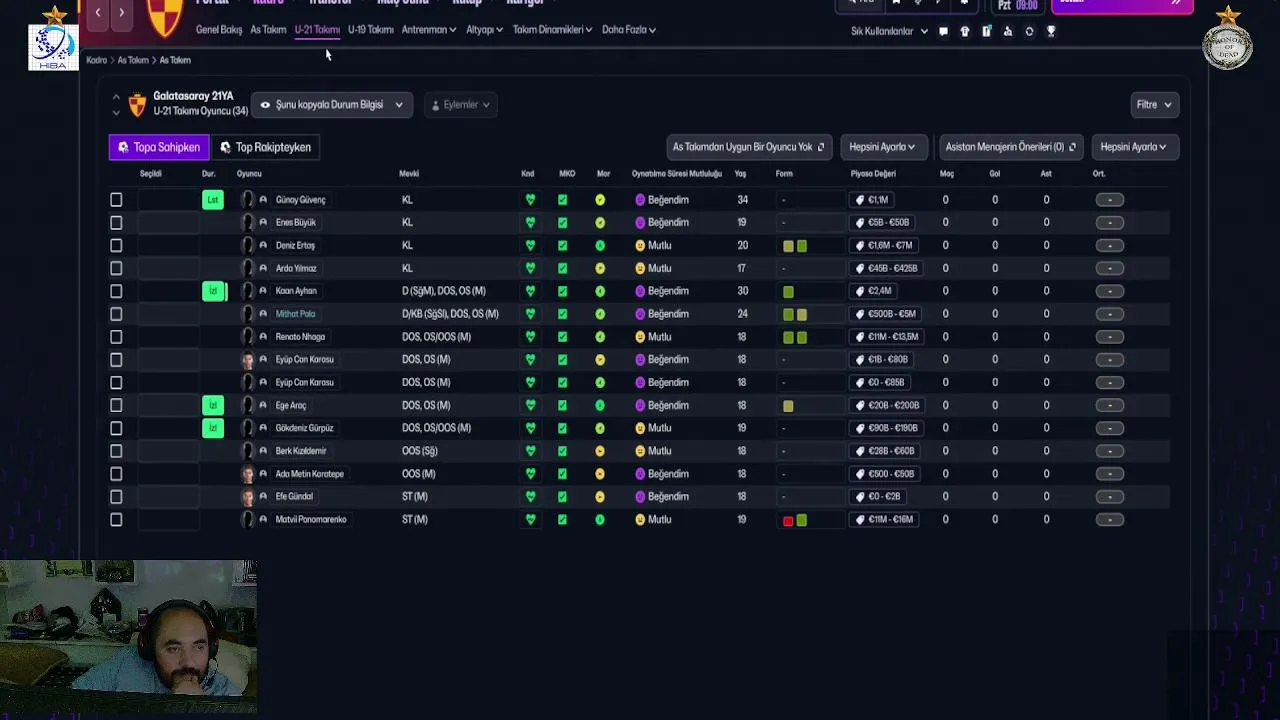Tick the checkbox for Günay Güvenç

tap(116, 200)
